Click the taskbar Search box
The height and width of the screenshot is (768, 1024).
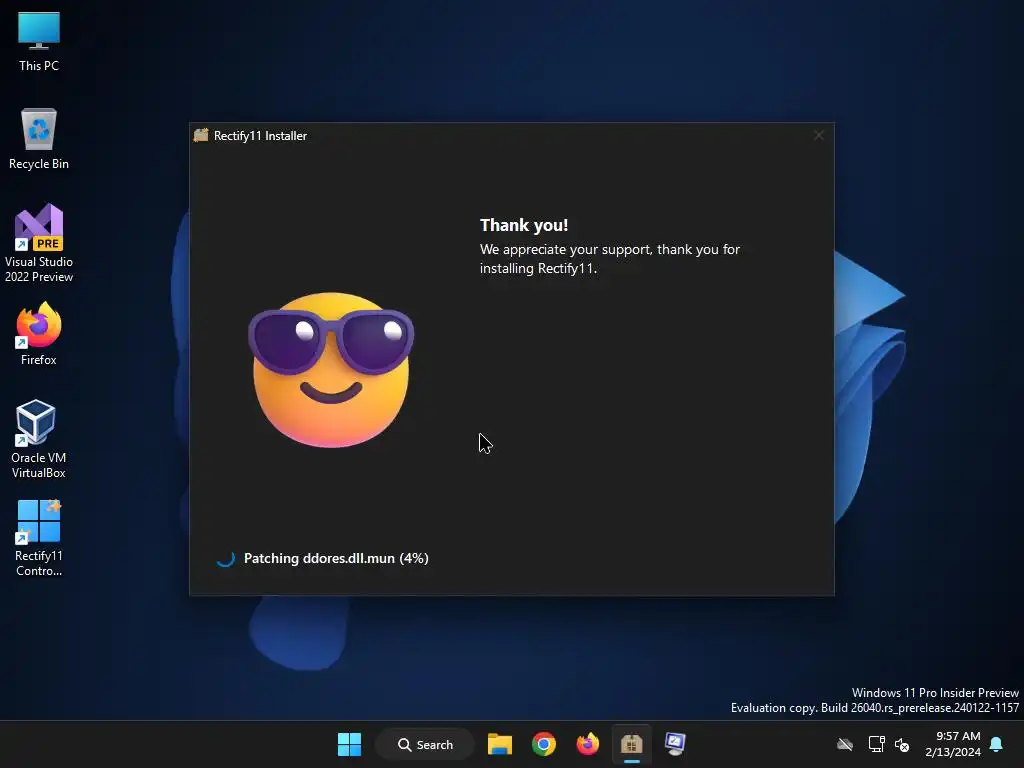click(424, 744)
